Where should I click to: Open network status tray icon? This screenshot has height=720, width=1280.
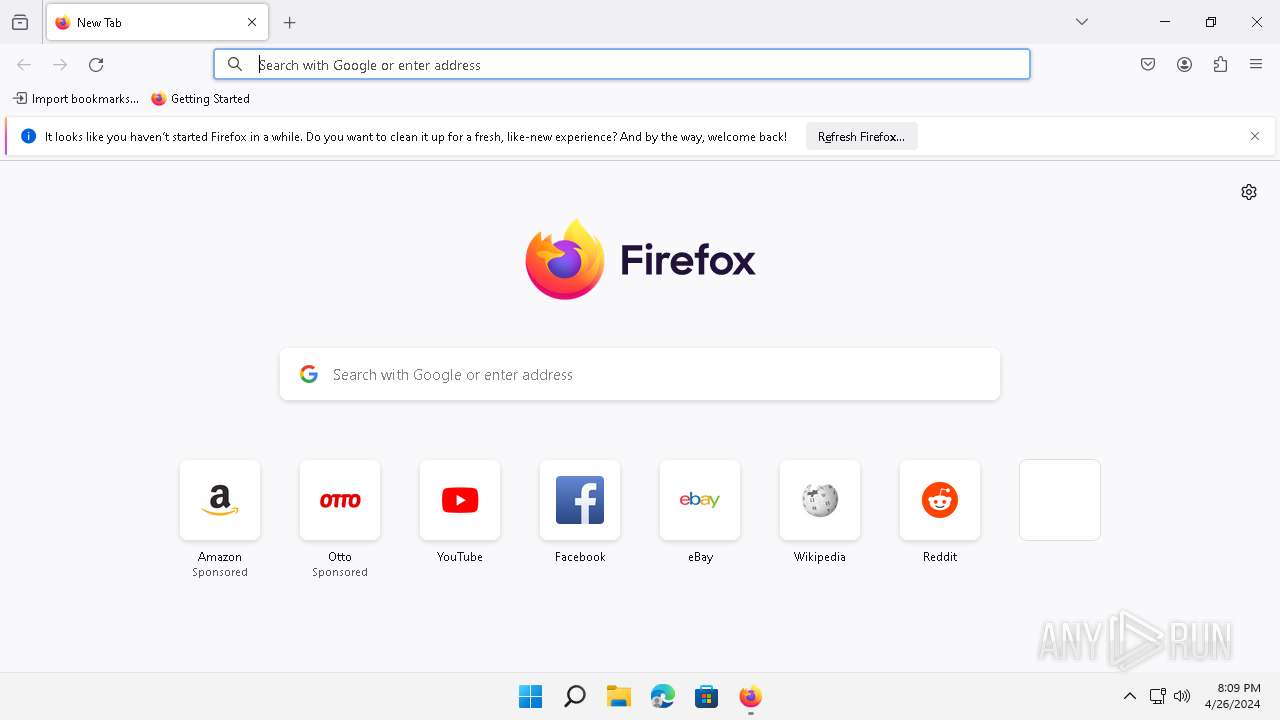pos(1157,696)
